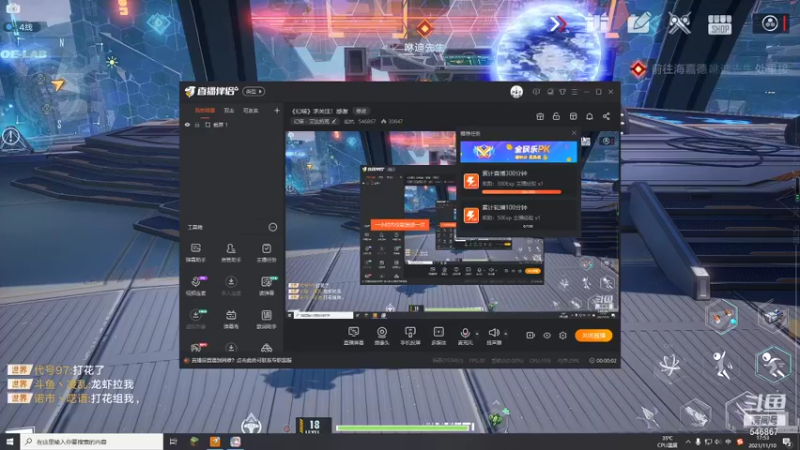The image size is (800, 450).
Task: Click the 修改 button beside stream title
Action: 361,111
